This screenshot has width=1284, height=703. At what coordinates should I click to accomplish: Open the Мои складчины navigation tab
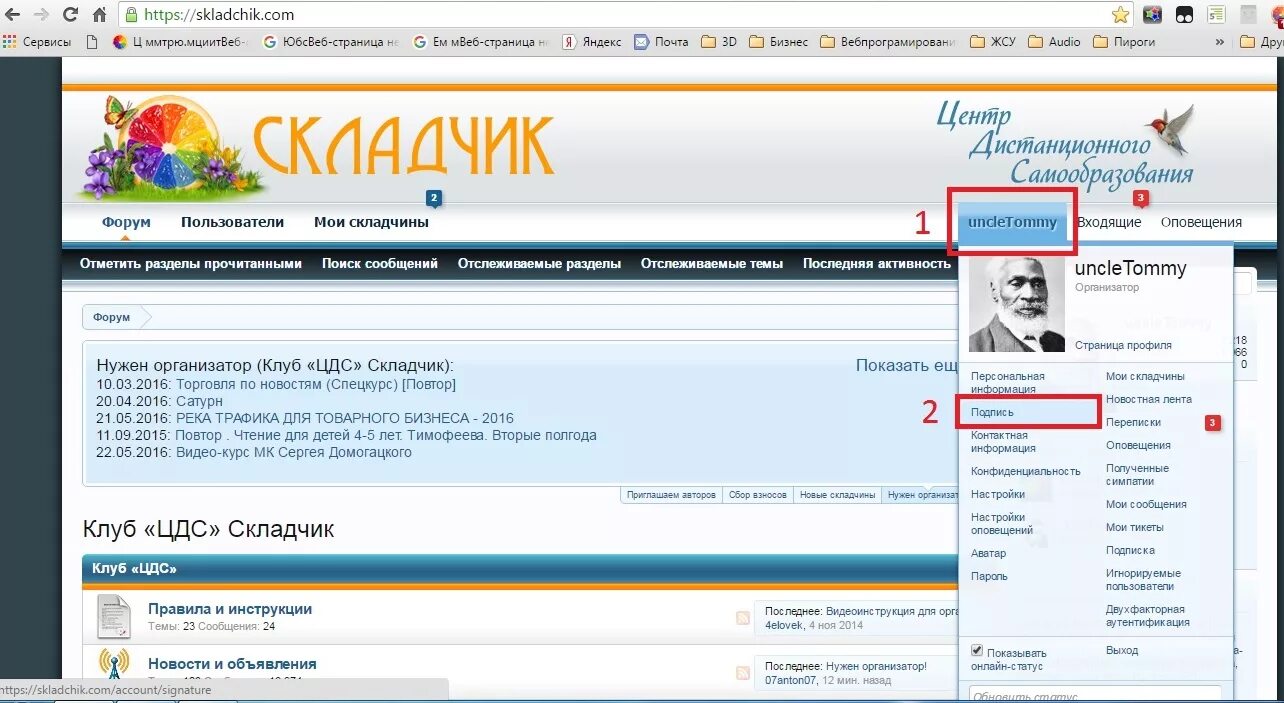371,222
